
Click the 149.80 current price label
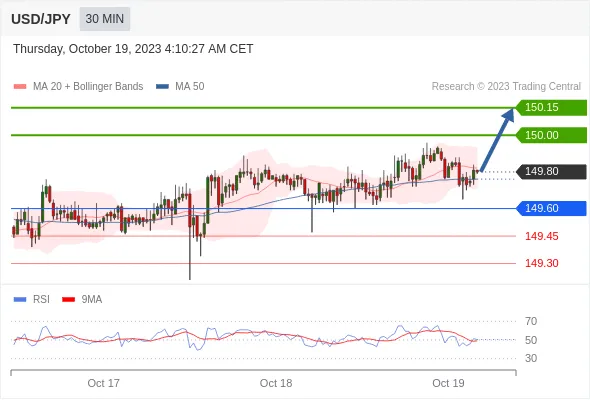click(x=551, y=172)
